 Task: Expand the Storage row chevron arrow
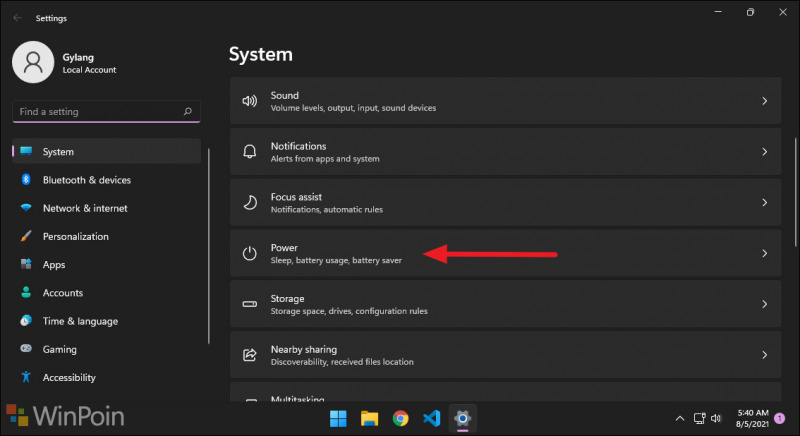tap(764, 304)
